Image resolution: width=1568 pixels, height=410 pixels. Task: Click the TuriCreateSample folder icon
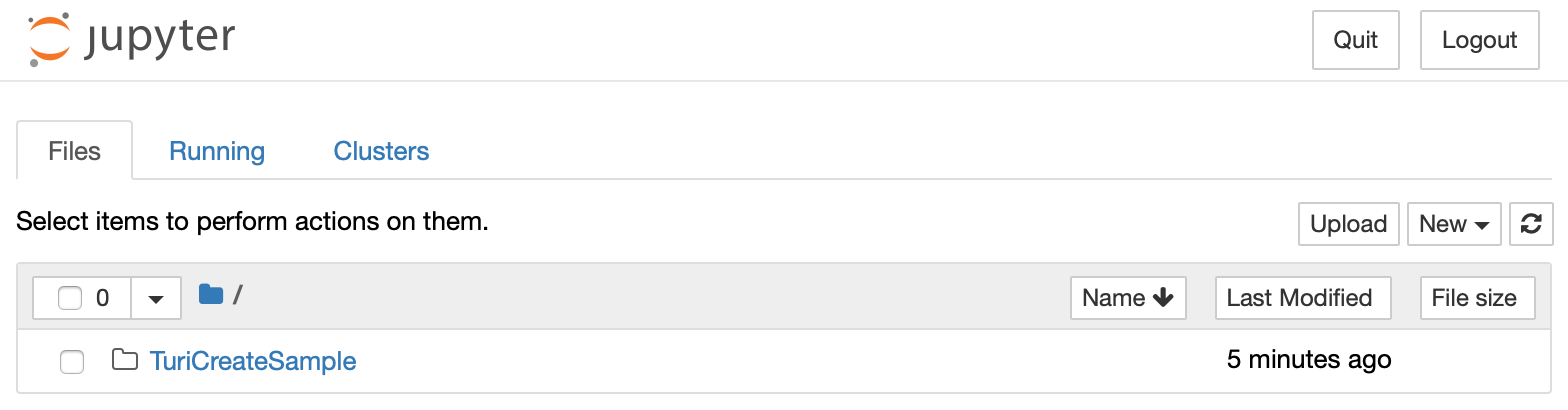(x=125, y=360)
